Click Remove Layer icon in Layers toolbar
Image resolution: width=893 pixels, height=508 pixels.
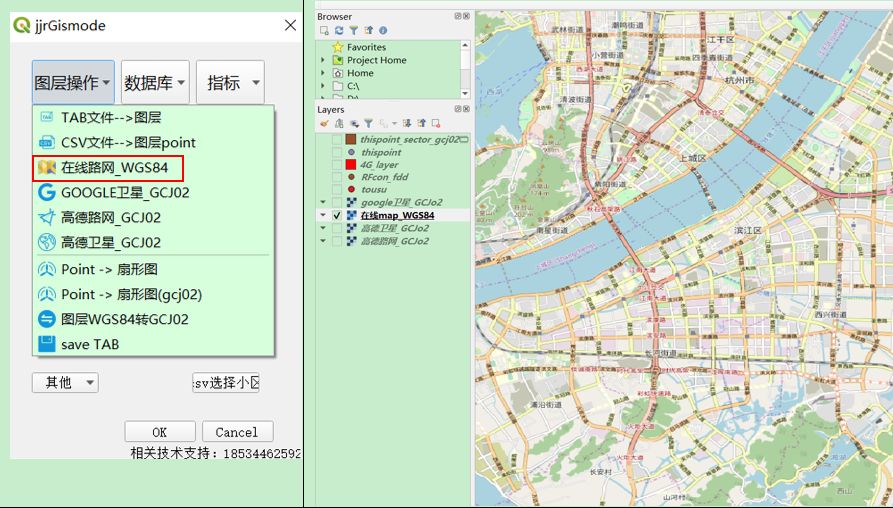coord(436,123)
